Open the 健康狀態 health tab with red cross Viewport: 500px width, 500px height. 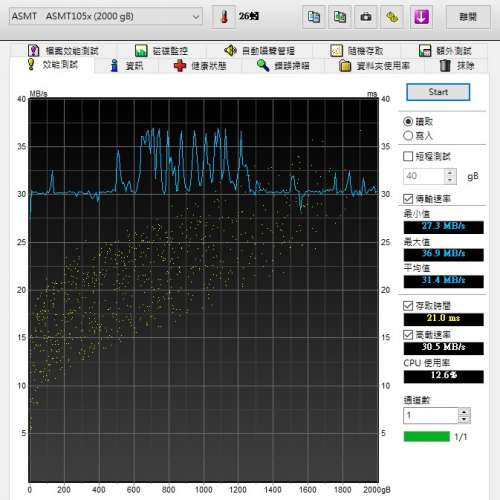[200, 66]
